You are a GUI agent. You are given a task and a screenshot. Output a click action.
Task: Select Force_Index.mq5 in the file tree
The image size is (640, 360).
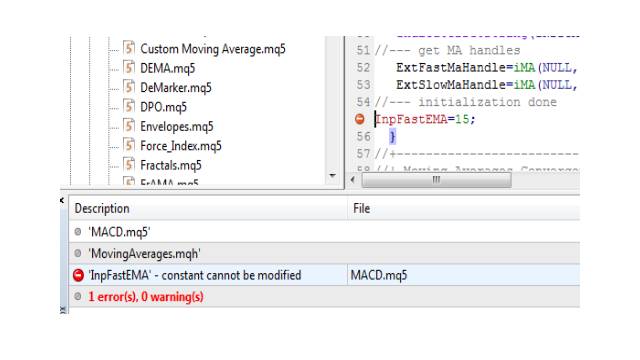coord(181,146)
